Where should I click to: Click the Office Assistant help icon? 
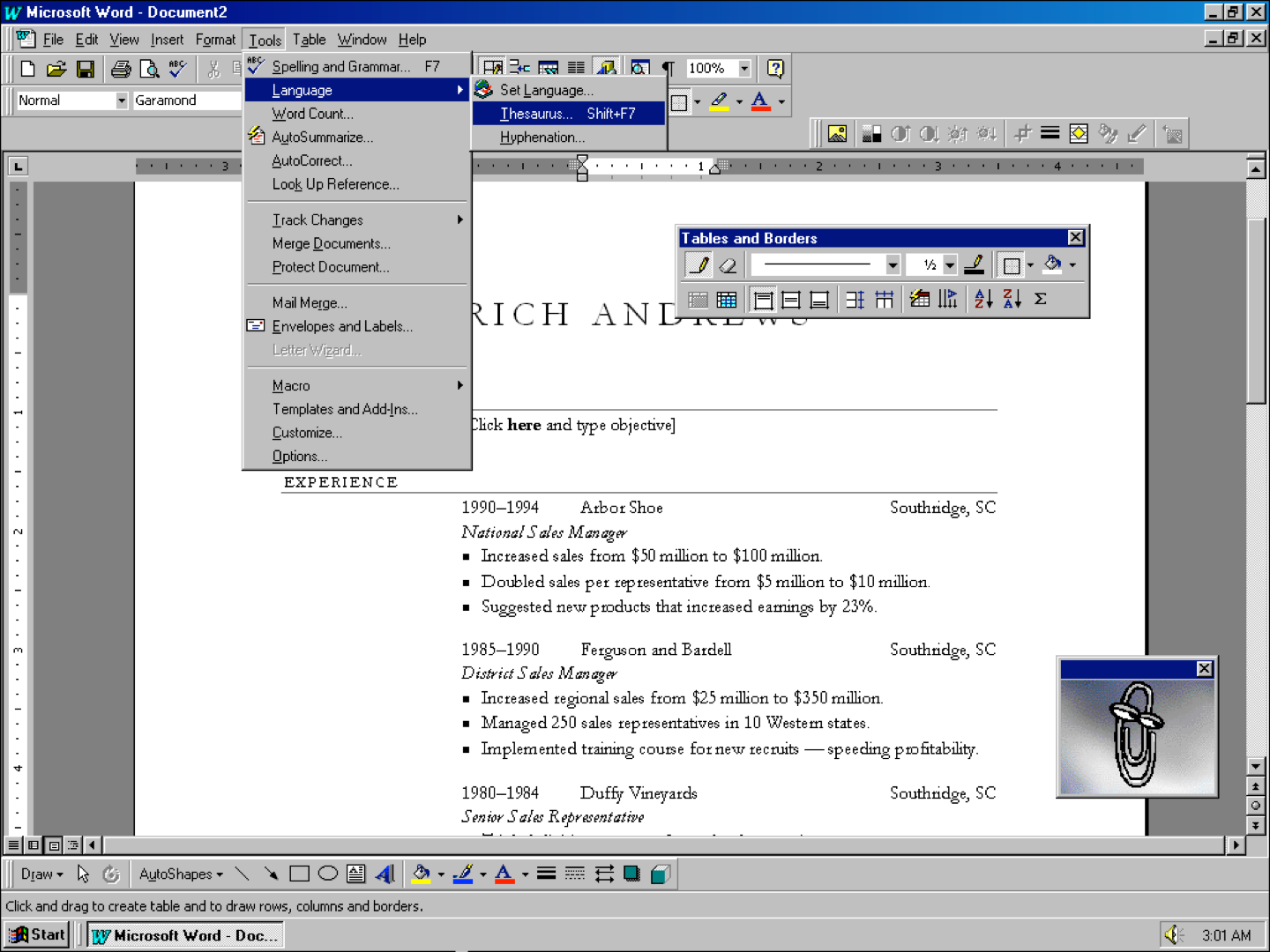pos(775,69)
